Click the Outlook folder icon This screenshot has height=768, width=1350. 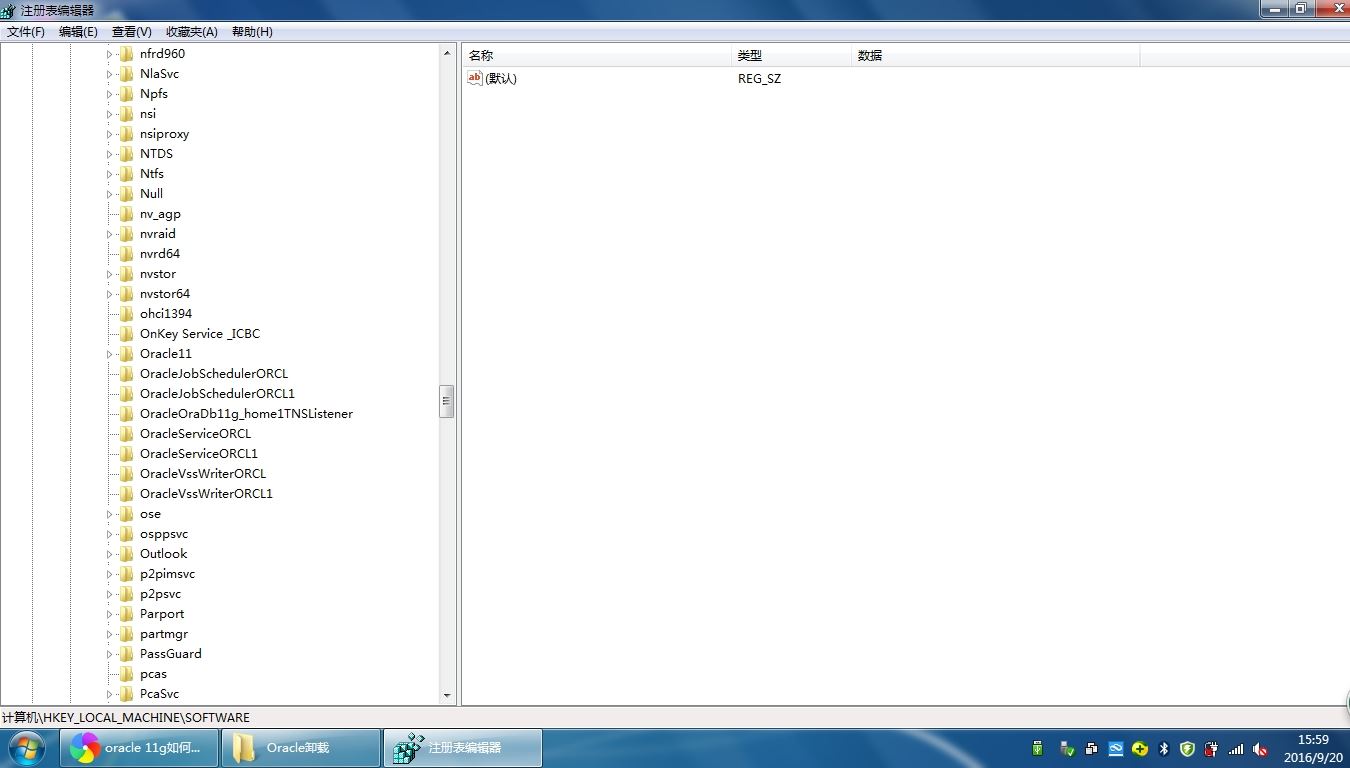pyautogui.click(x=126, y=554)
